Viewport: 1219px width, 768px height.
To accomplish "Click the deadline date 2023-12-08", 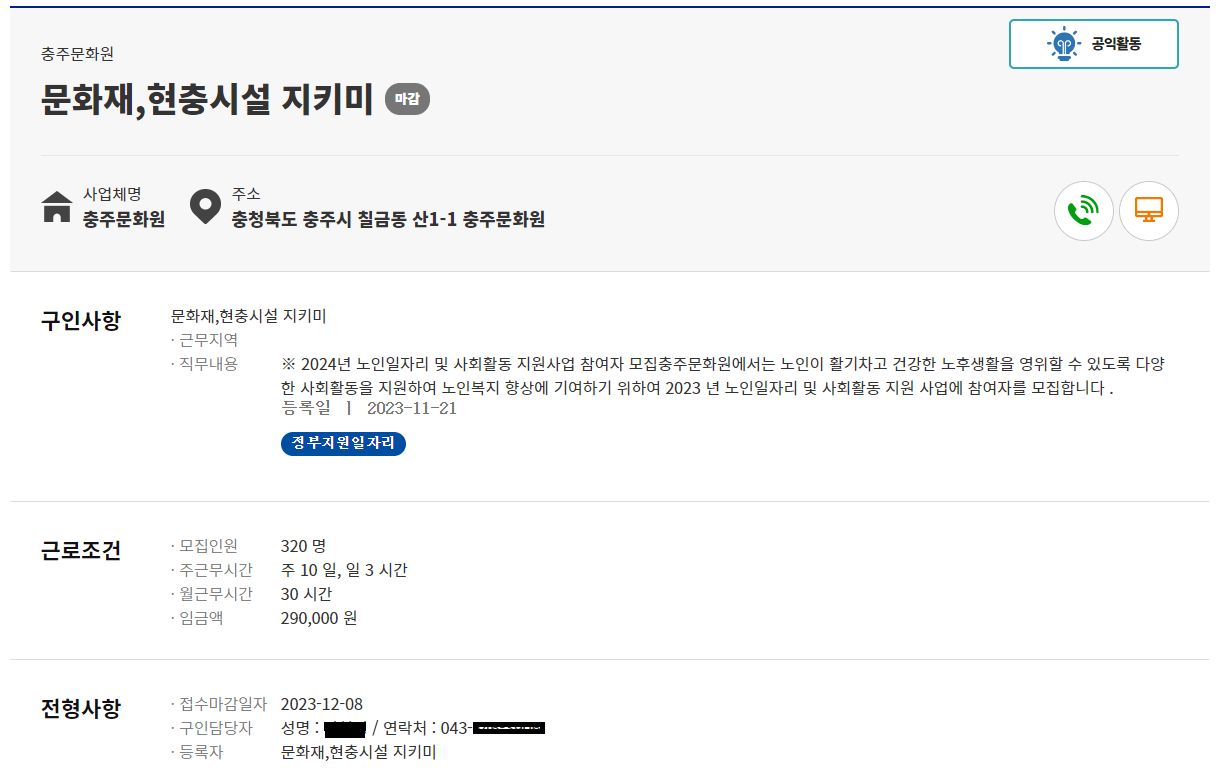I will point(322,704).
